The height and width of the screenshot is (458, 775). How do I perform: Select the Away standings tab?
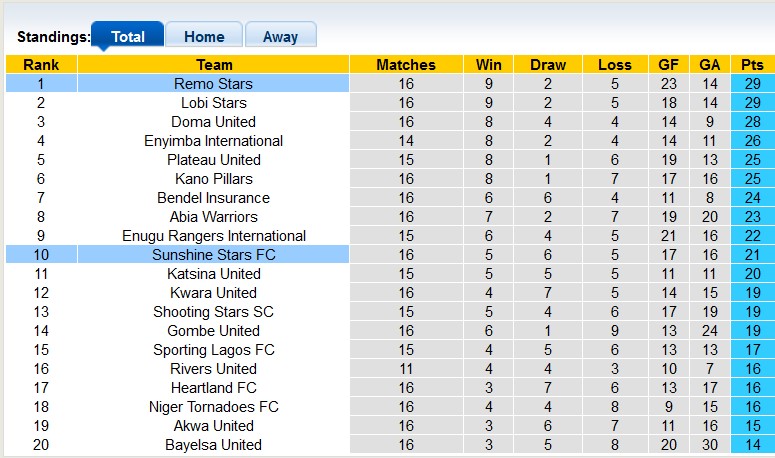tap(280, 37)
